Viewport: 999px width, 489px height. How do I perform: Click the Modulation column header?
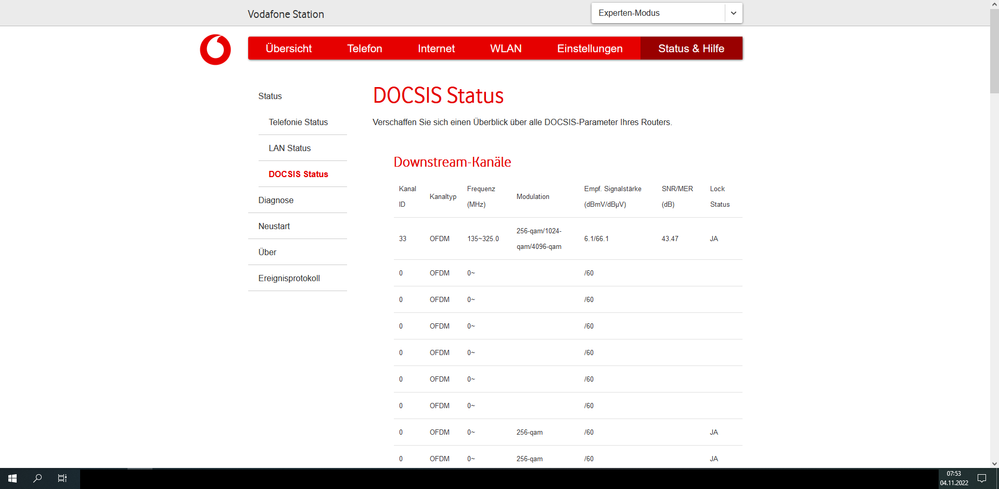tap(533, 197)
